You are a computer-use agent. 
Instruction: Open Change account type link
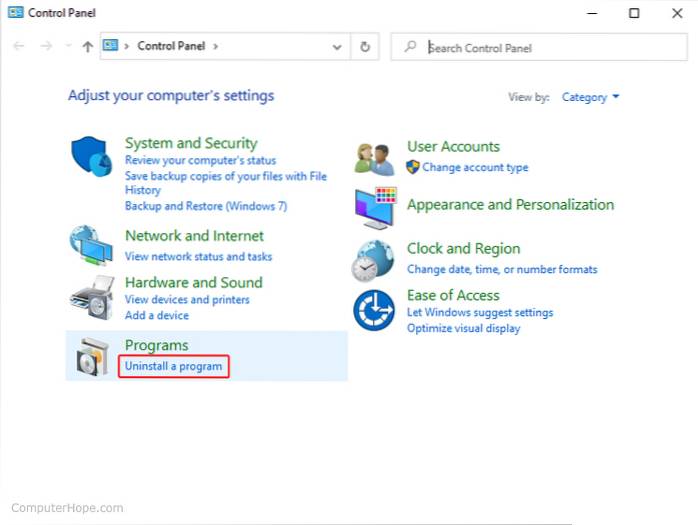475,168
